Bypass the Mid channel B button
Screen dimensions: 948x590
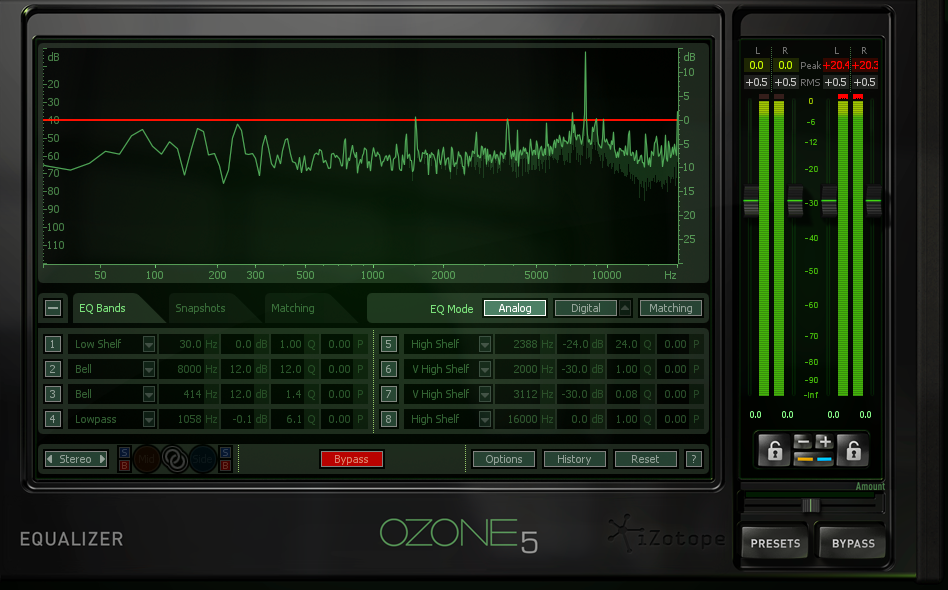click(124, 465)
